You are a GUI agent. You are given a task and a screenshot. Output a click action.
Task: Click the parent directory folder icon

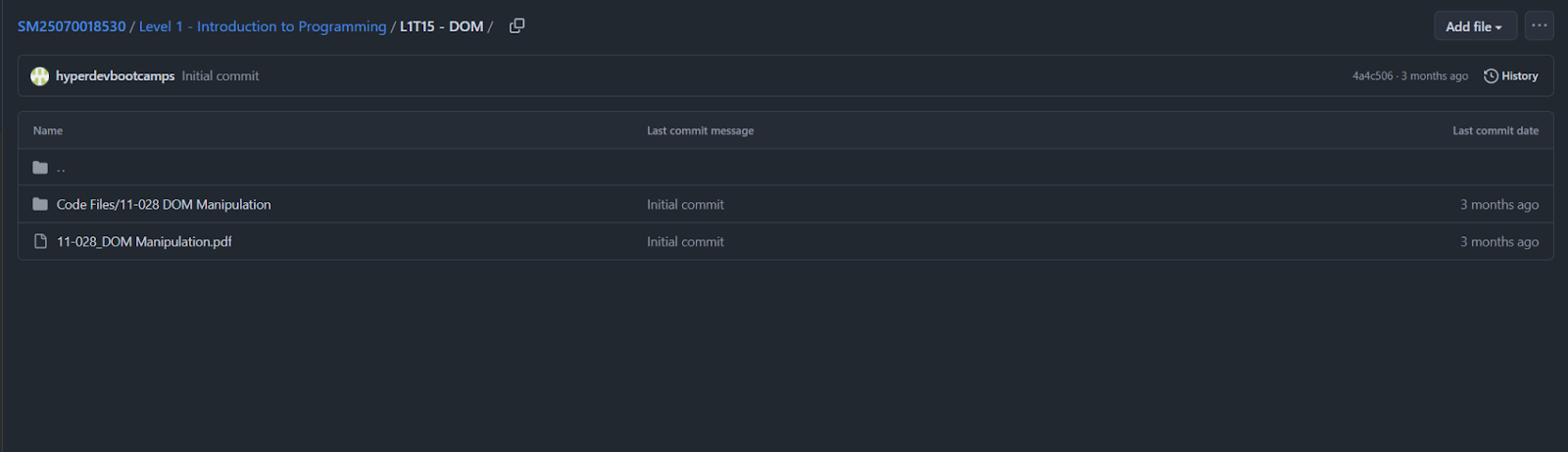pos(40,168)
